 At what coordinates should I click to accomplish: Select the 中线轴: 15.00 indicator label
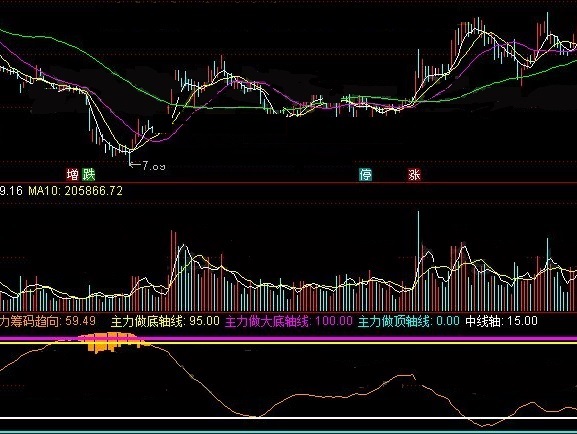tap(501, 321)
